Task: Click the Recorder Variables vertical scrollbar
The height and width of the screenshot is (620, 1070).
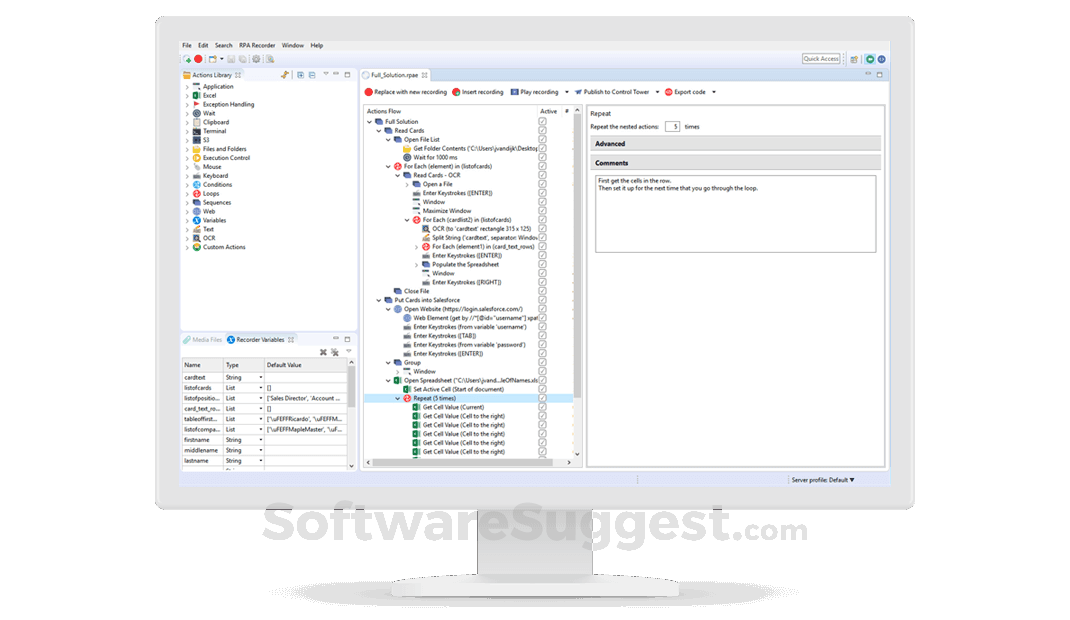Action: coord(351,385)
